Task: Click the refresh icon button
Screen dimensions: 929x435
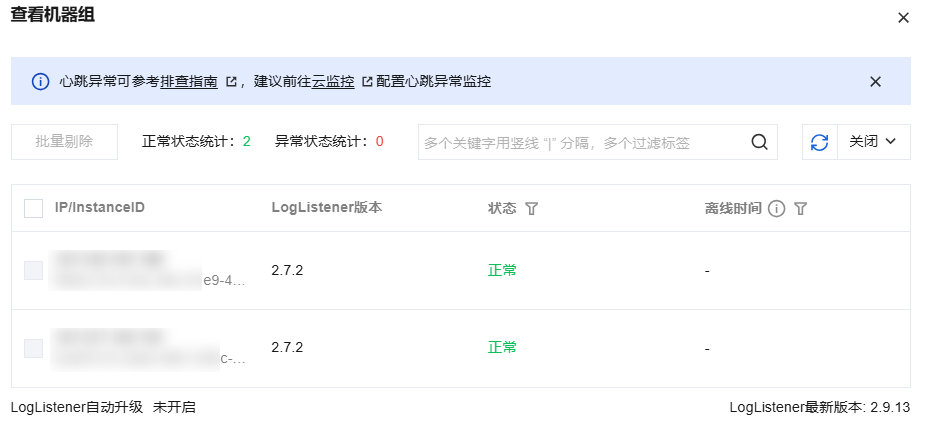Action: (x=819, y=142)
